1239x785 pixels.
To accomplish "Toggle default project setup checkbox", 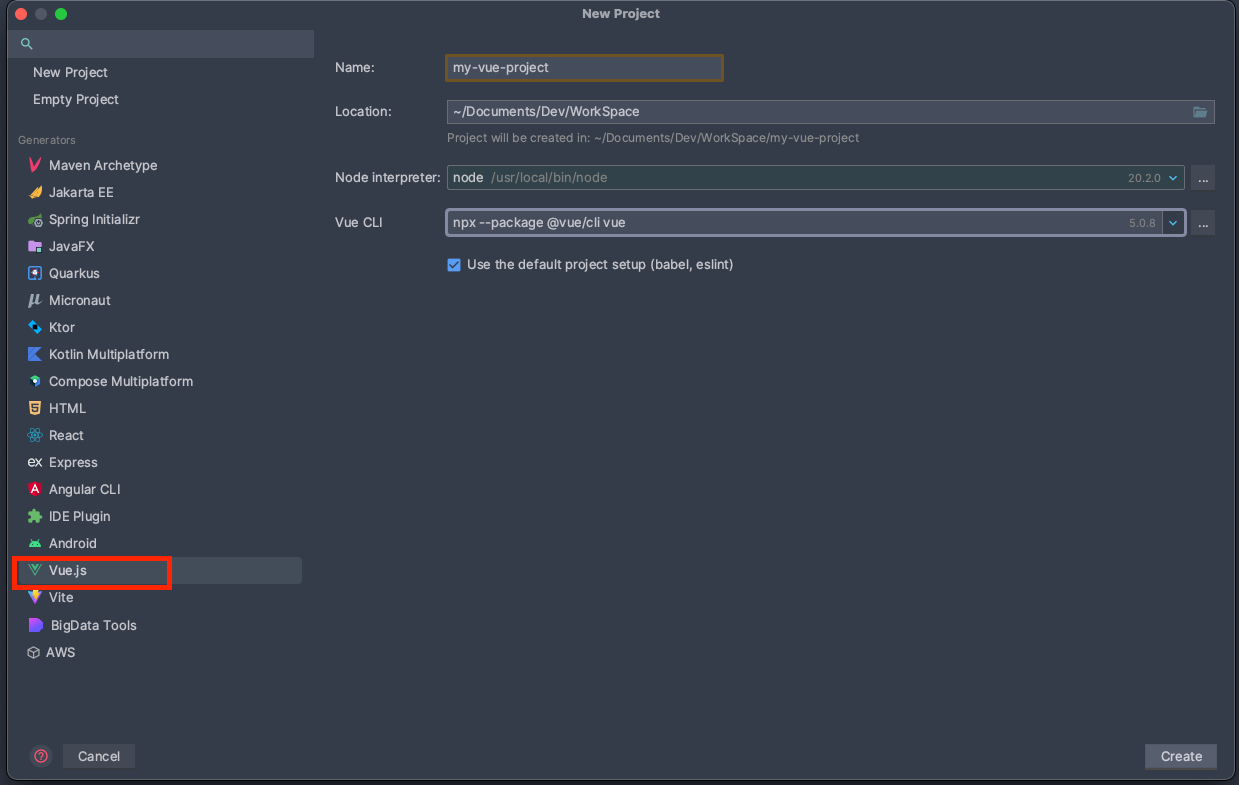I will 454,265.
